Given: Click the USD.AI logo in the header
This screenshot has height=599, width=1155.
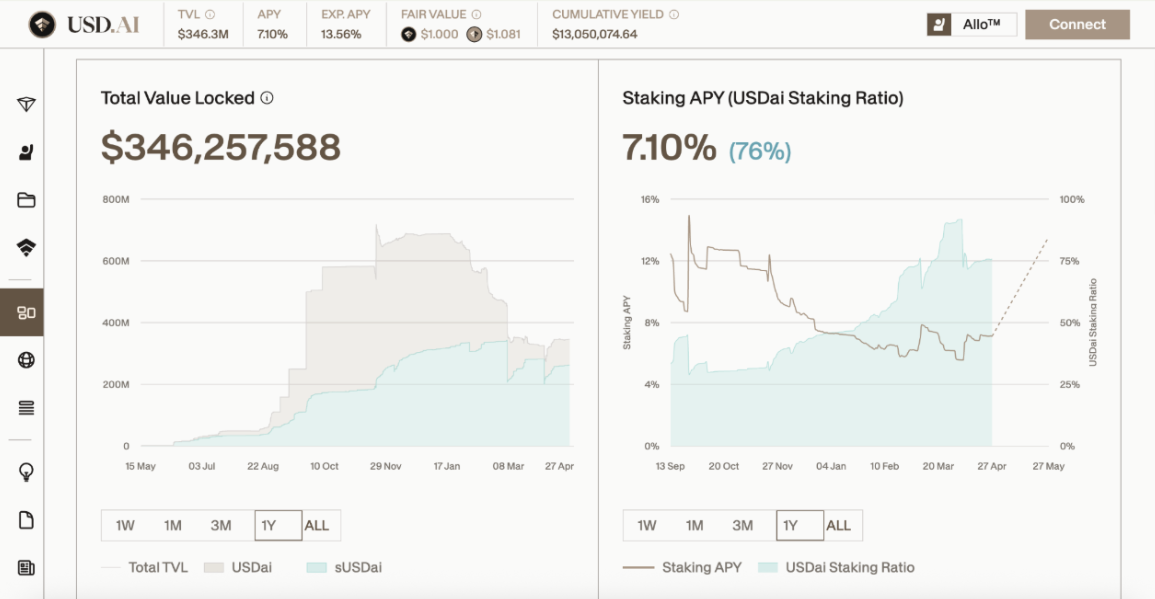Looking at the screenshot, I should [x=84, y=24].
